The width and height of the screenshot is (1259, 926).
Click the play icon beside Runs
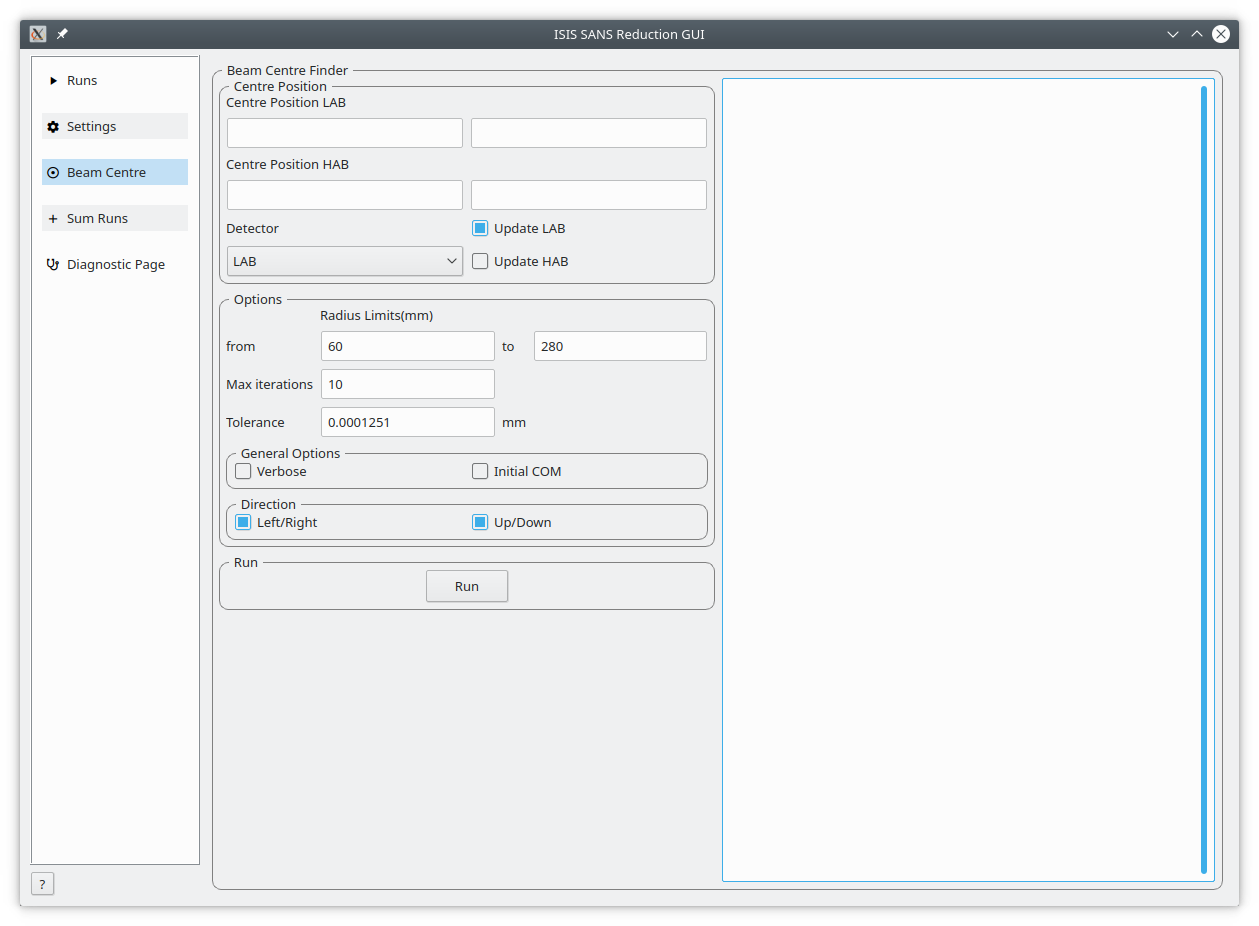click(53, 81)
